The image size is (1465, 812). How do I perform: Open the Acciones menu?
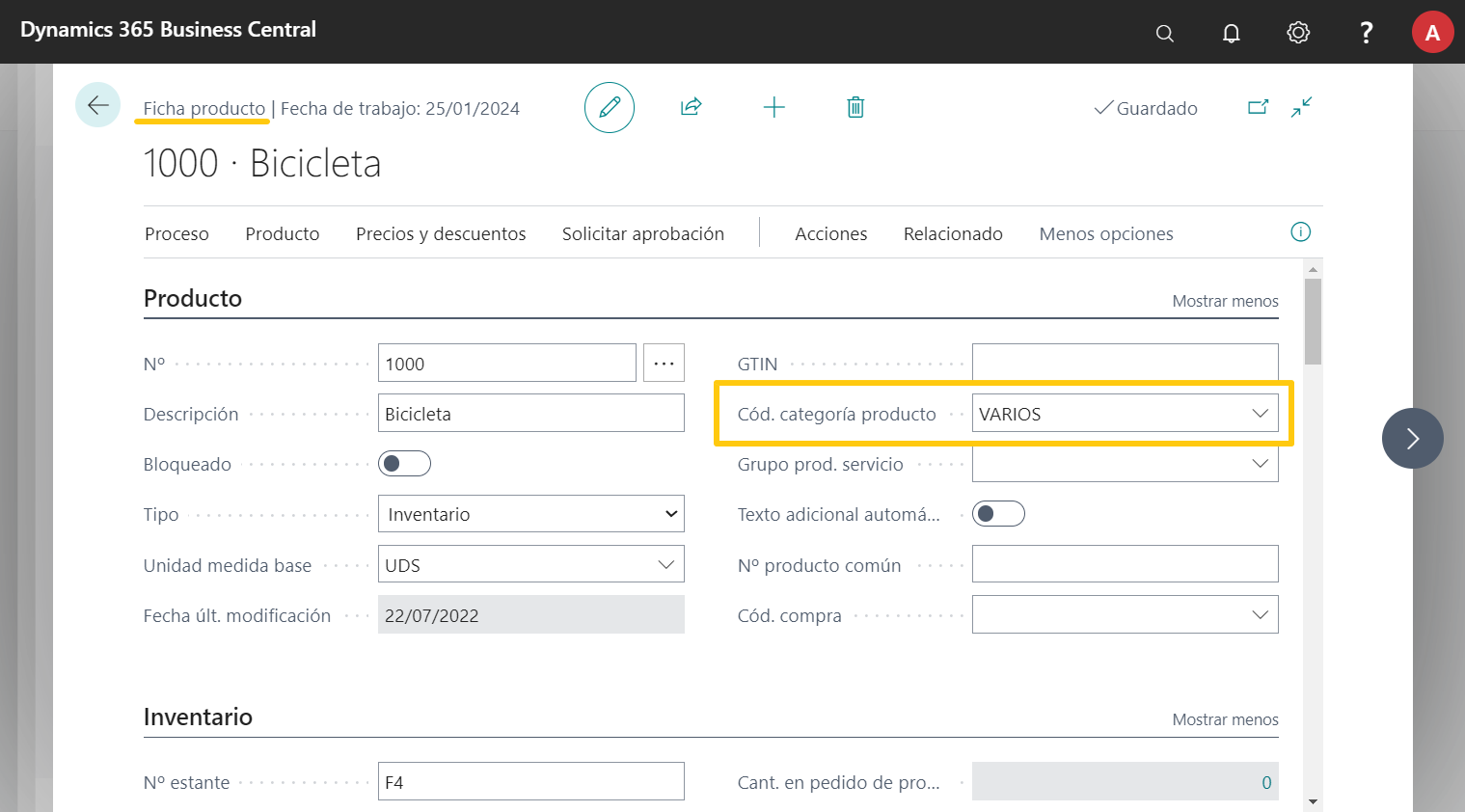point(831,233)
